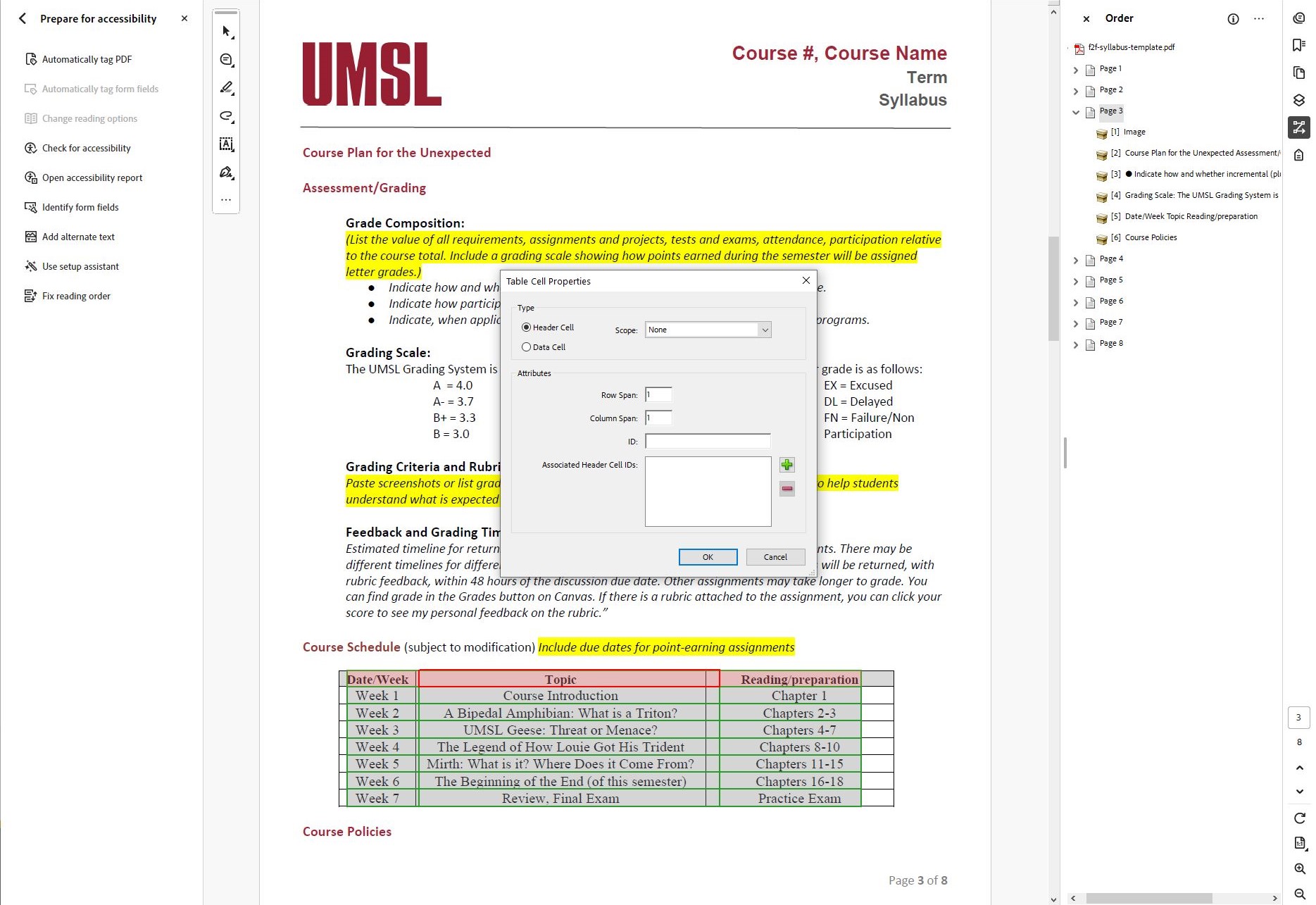Collapse Page 3 in Order panel
1316x905 pixels.
point(1075,112)
